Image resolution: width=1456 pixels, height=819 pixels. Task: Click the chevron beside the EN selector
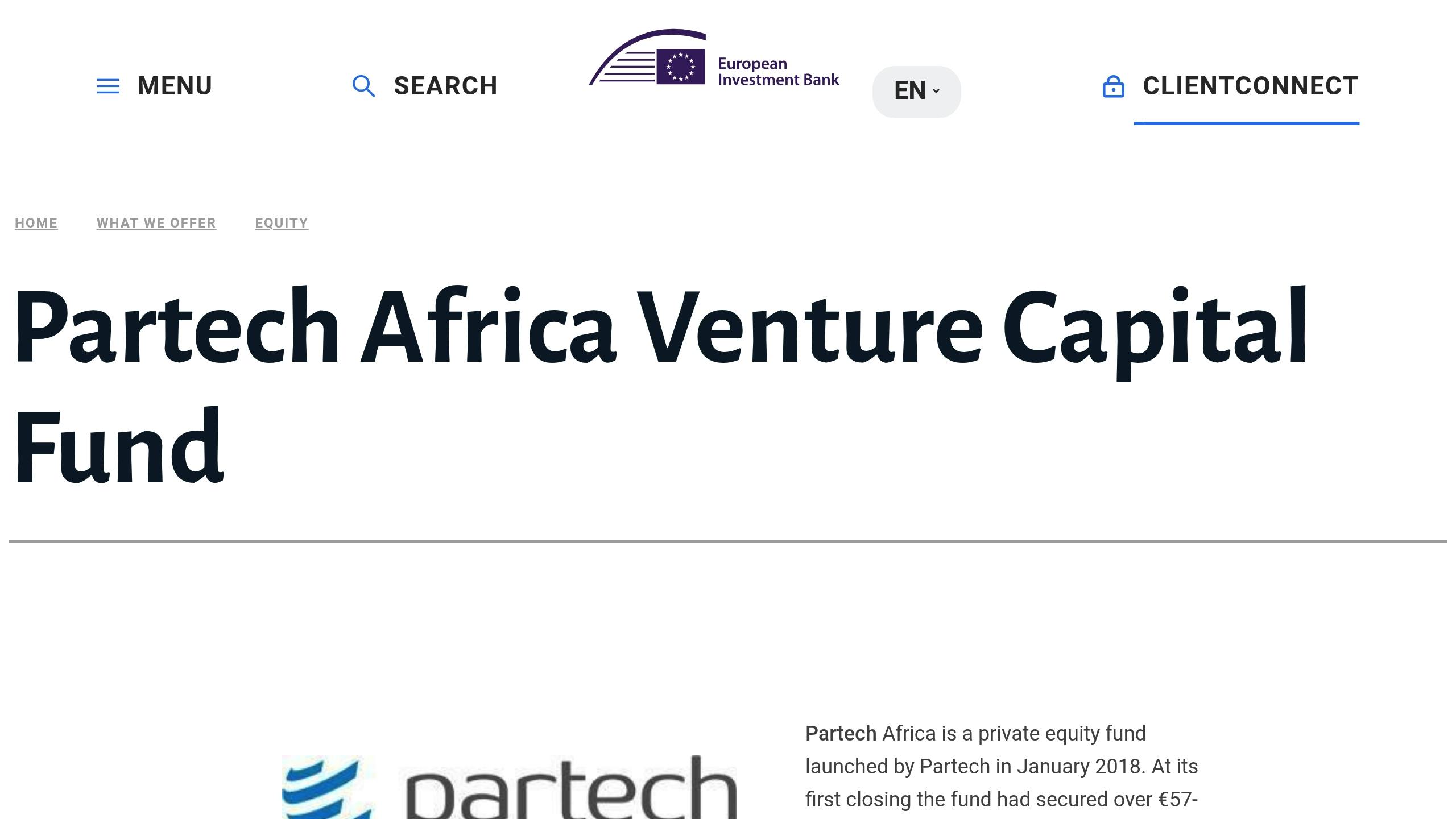coord(936,91)
